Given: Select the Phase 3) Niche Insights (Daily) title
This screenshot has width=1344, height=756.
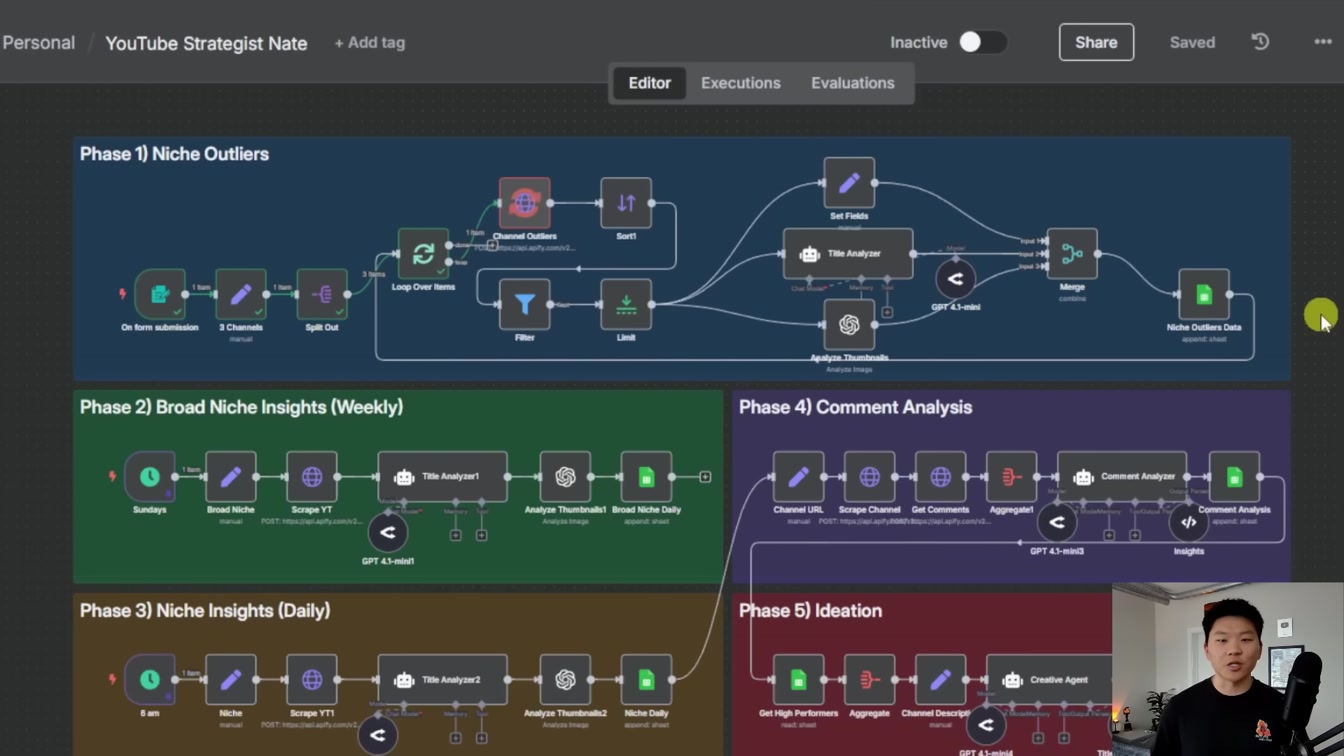Looking at the screenshot, I should click(205, 610).
